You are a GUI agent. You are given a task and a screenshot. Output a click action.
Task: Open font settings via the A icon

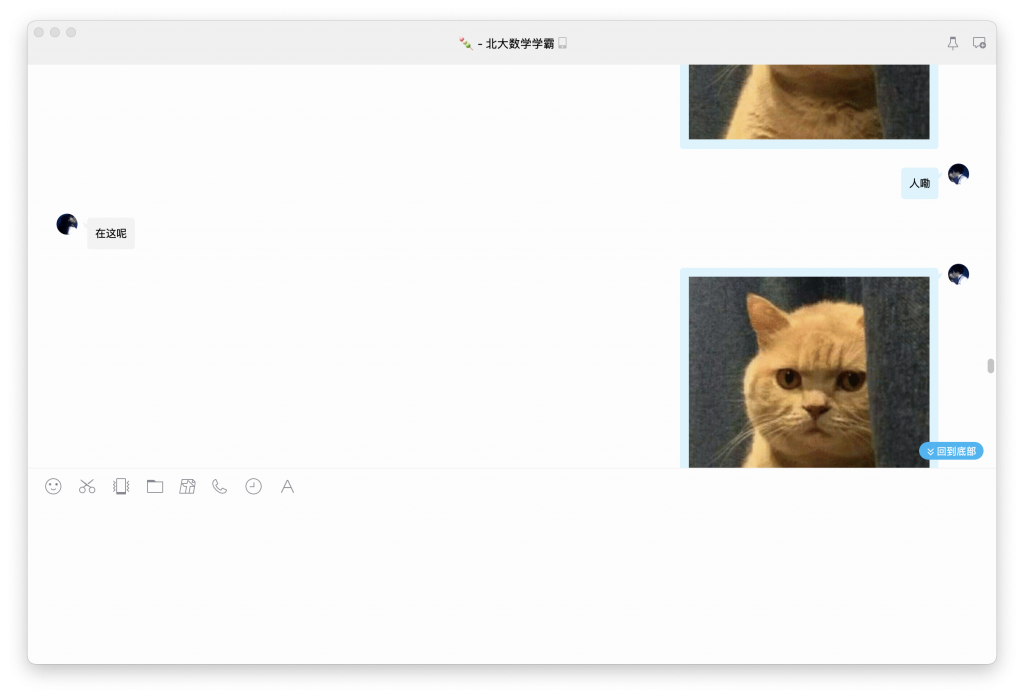(287, 486)
